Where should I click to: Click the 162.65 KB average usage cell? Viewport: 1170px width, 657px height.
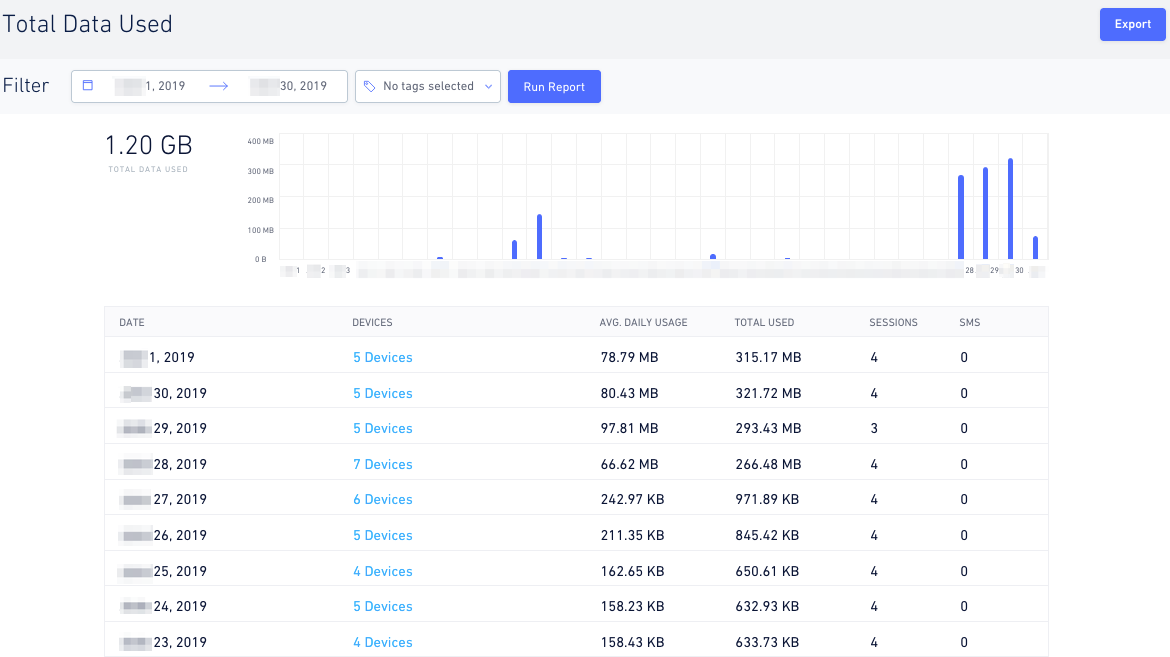tap(633, 571)
